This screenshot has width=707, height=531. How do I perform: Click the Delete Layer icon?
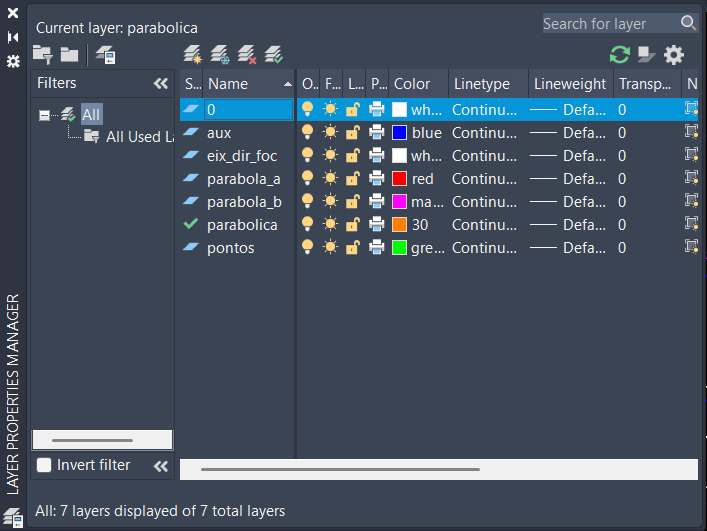[x=247, y=55]
